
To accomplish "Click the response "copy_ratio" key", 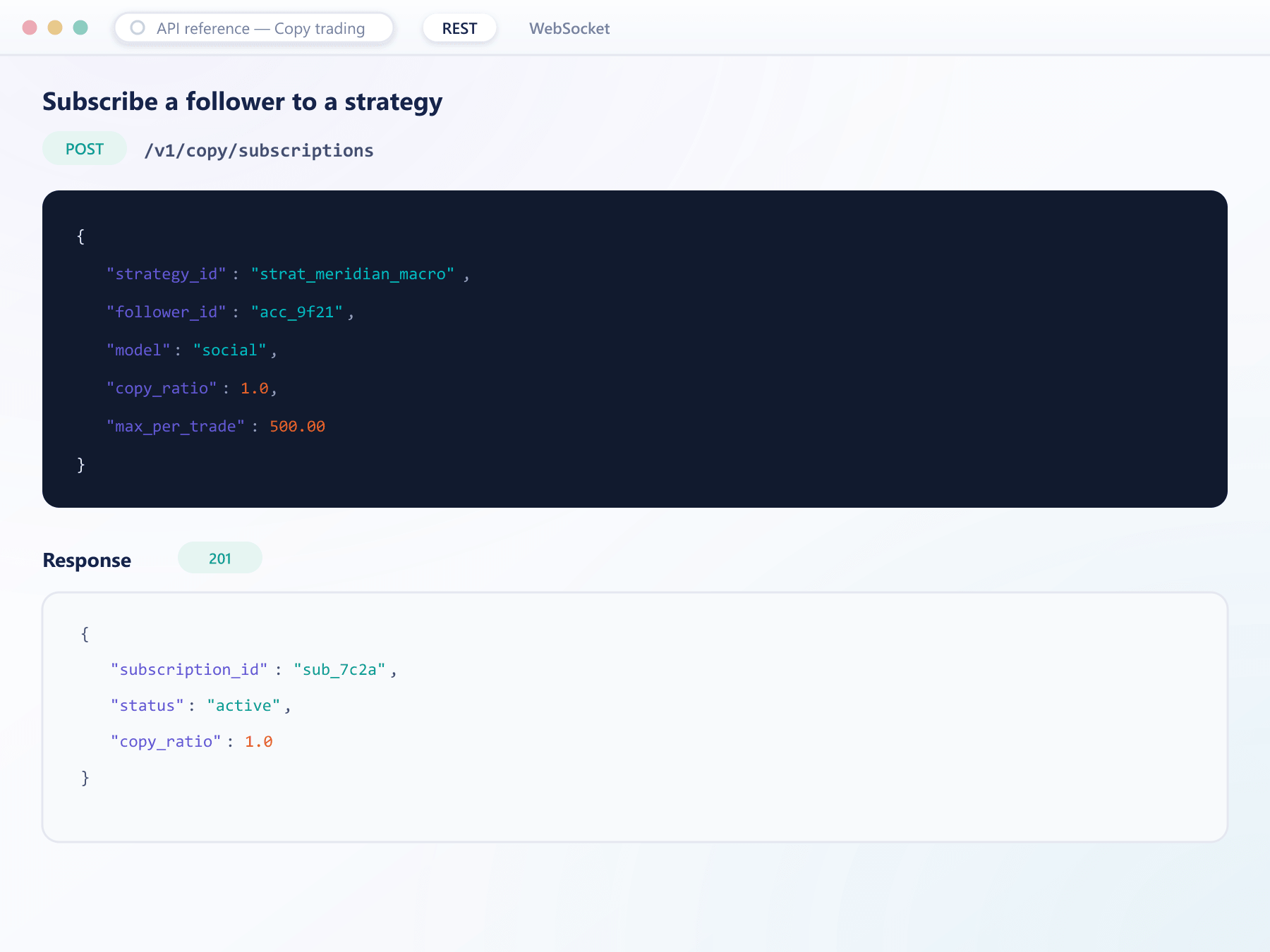I will coord(166,741).
